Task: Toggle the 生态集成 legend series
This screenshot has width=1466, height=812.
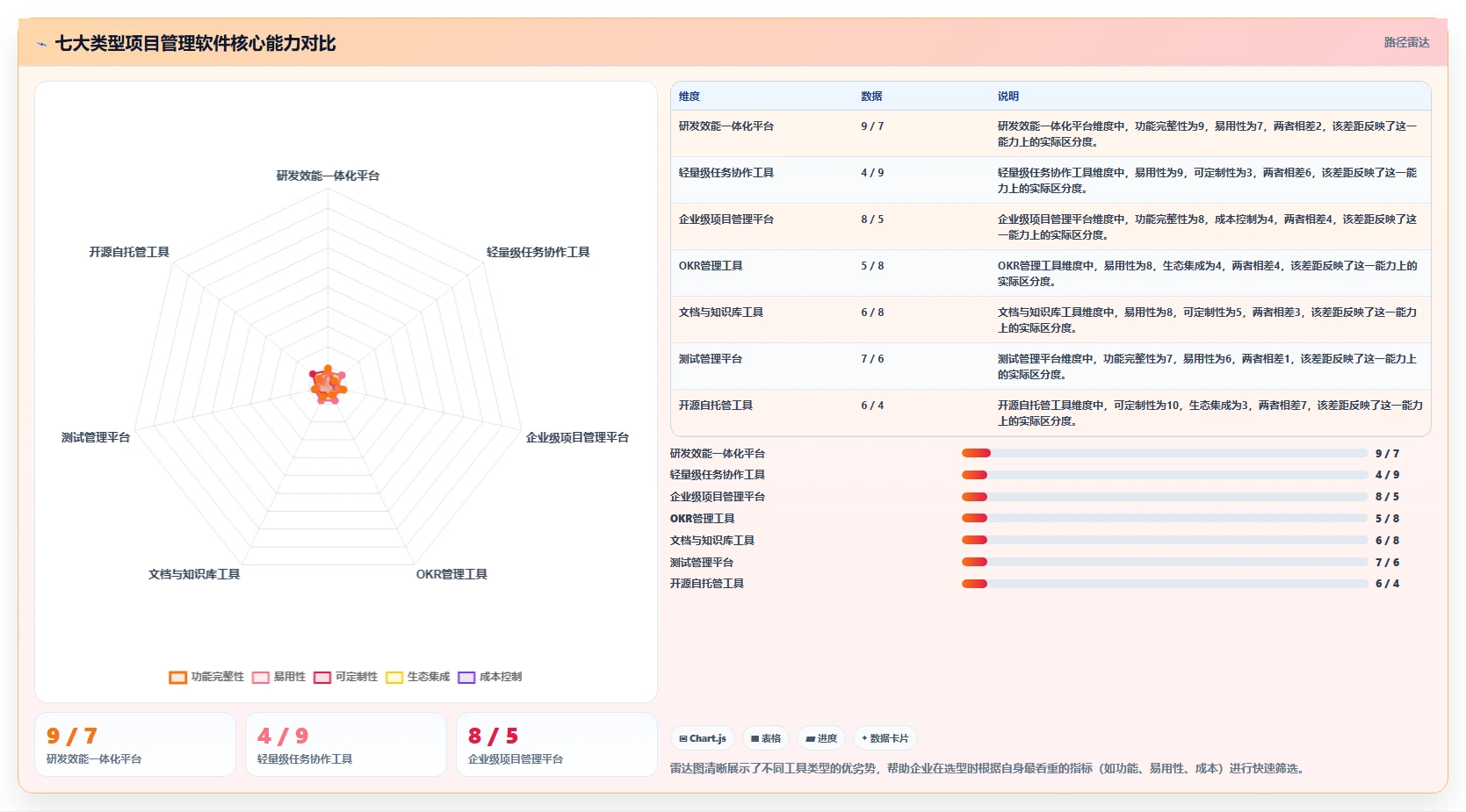Action: pyautogui.click(x=417, y=677)
